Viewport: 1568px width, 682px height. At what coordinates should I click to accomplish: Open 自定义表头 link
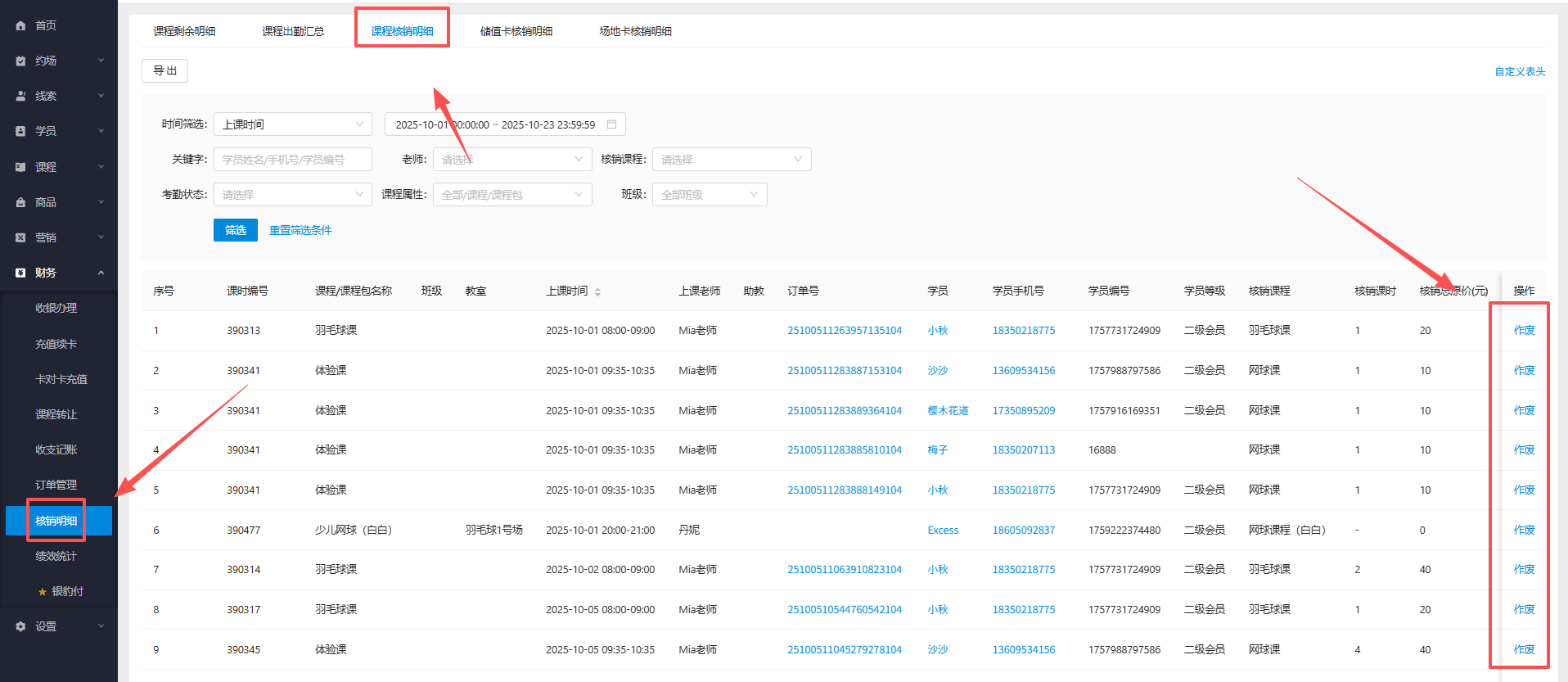pyautogui.click(x=1520, y=72)
